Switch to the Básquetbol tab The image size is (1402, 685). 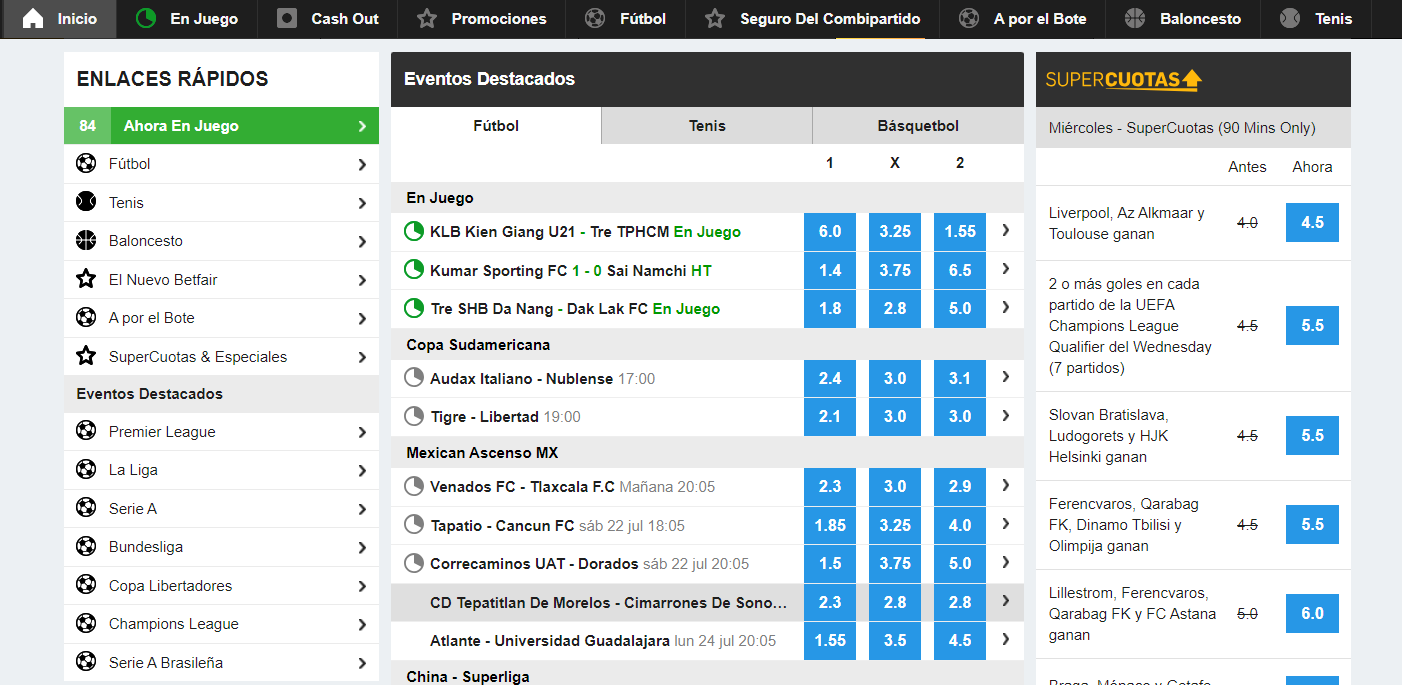pyautogui.click(x=918, y=126)
